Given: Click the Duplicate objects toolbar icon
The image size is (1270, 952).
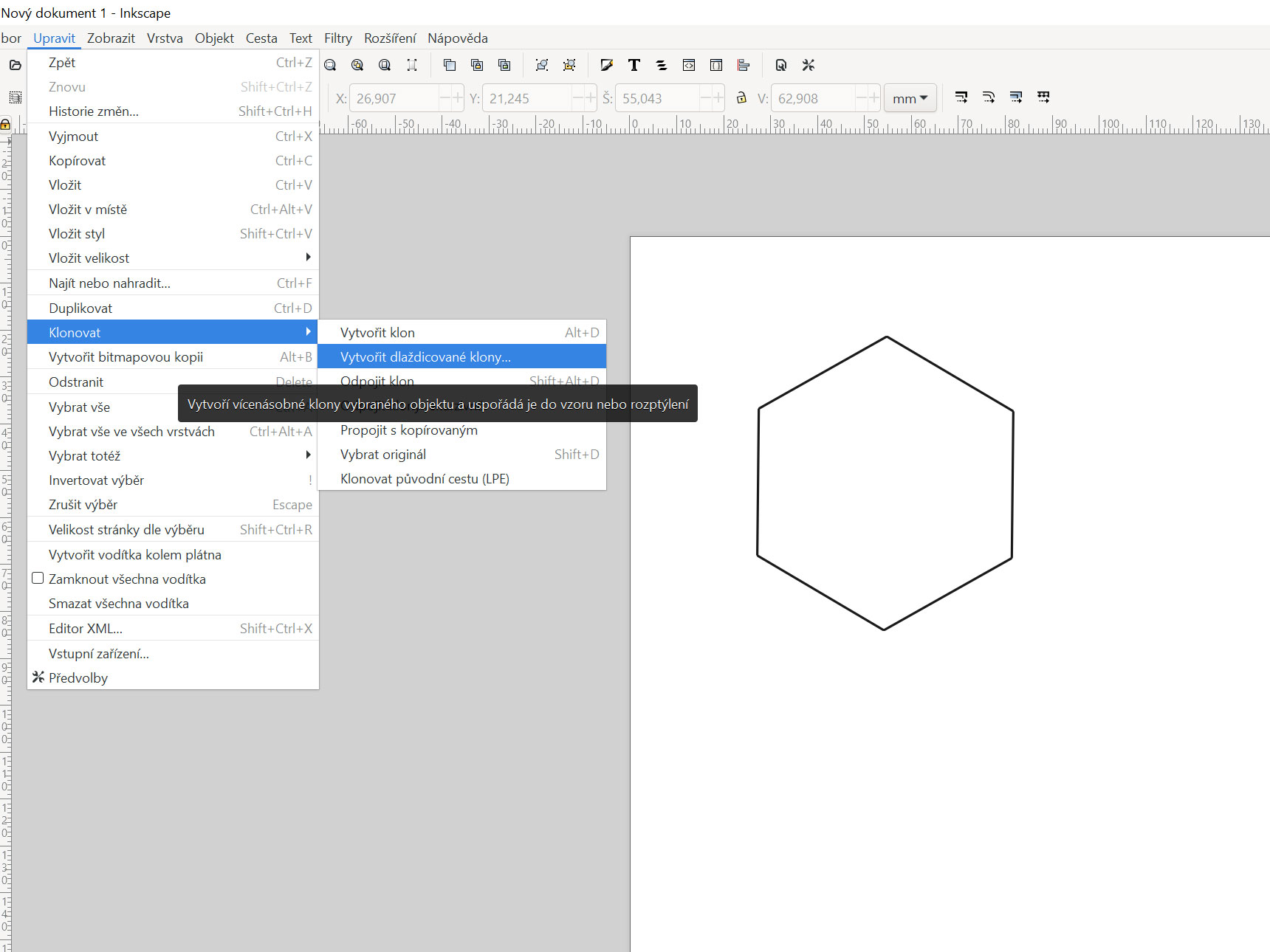Looking at the screenshot, I should pyautogui.click(x=450, y=65).
